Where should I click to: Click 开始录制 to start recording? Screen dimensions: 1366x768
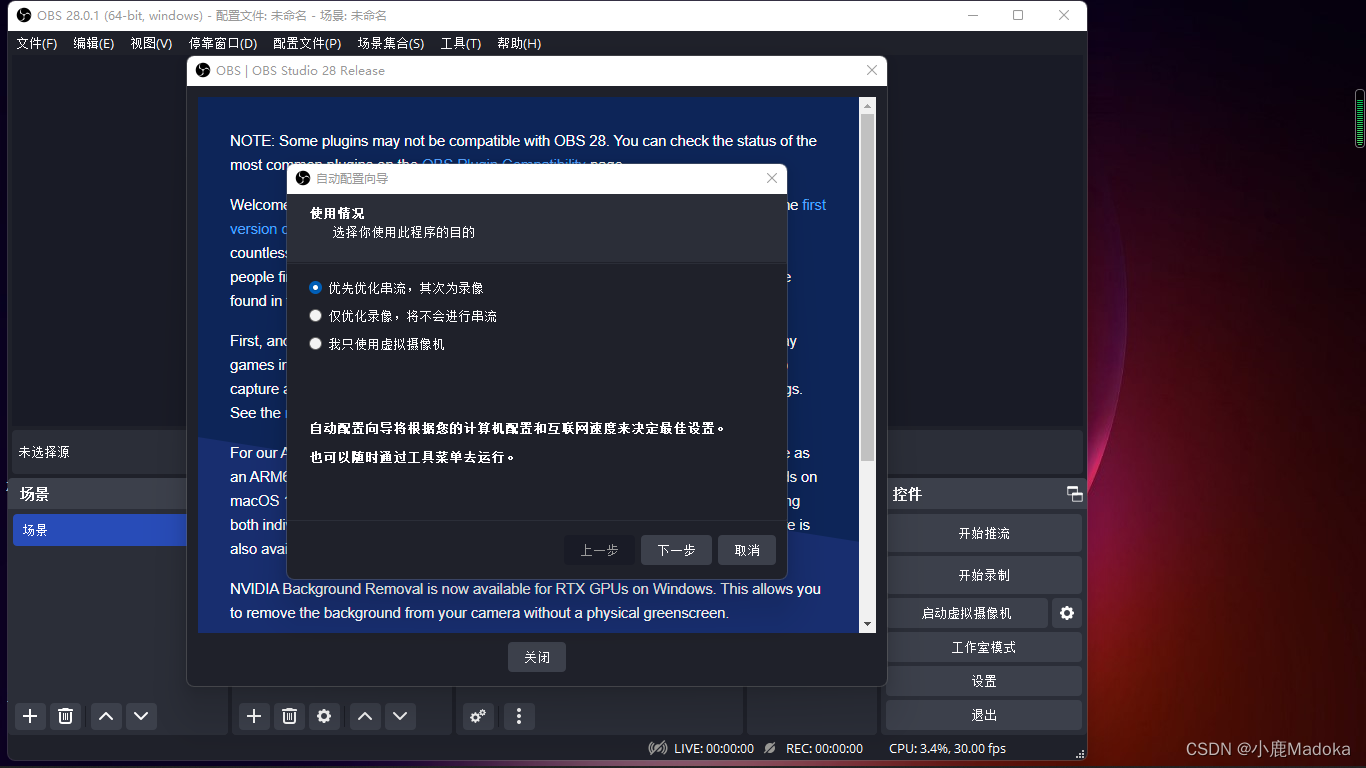[x=984, y=575]
